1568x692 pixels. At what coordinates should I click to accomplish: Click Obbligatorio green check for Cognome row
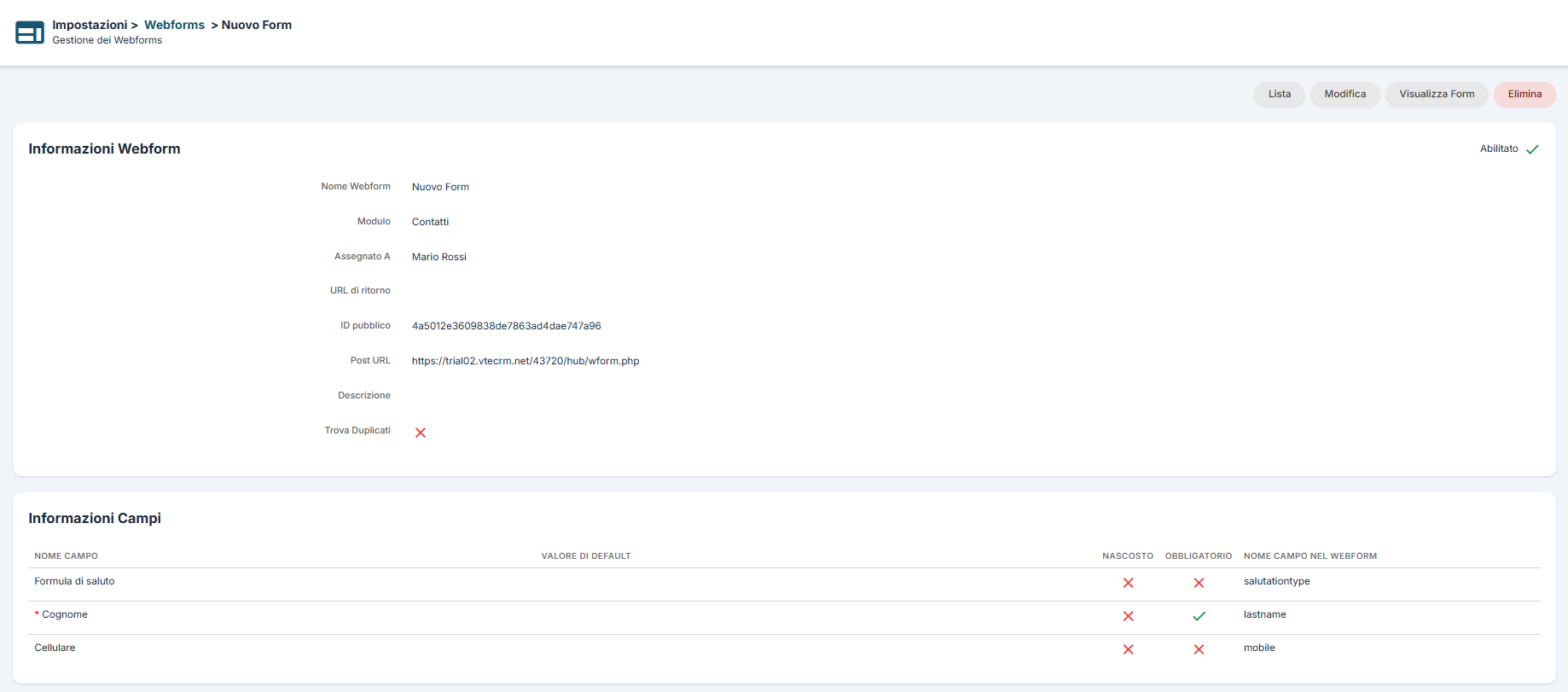tap(1199, 616)
